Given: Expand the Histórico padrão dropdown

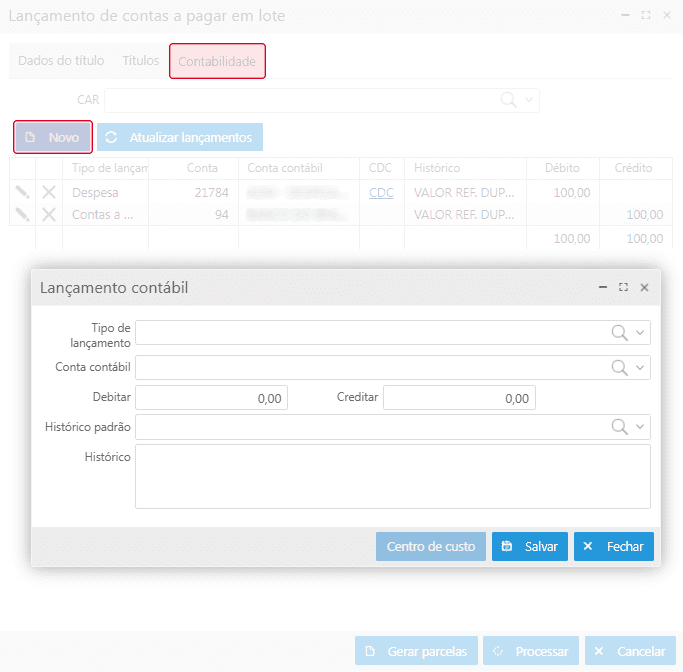Looking at the screenshot, I should coord(641,427).
